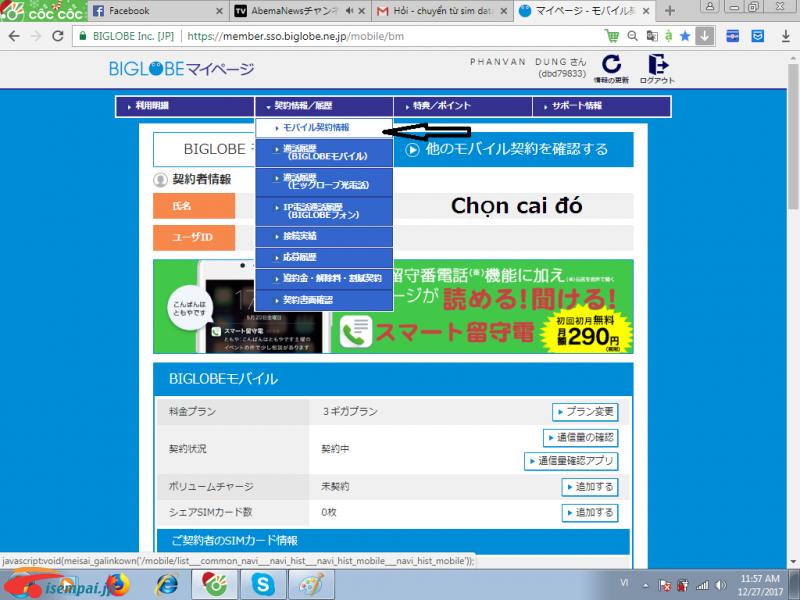The width and height of the screenshot is (800, 600).
Task: Click the '契約中' contract status text
Action: [335, 449]
